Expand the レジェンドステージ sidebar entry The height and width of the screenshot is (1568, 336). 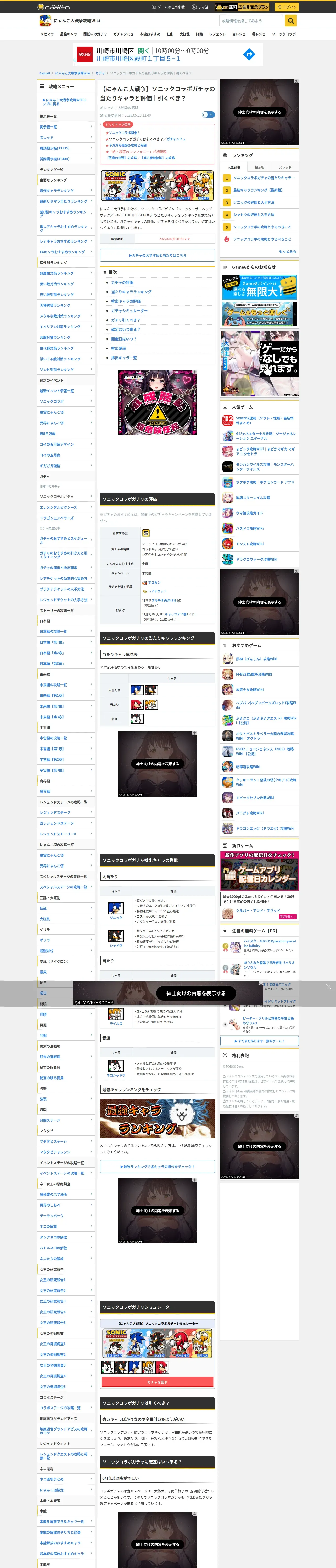pyautogui.click(x=66, y=812)
